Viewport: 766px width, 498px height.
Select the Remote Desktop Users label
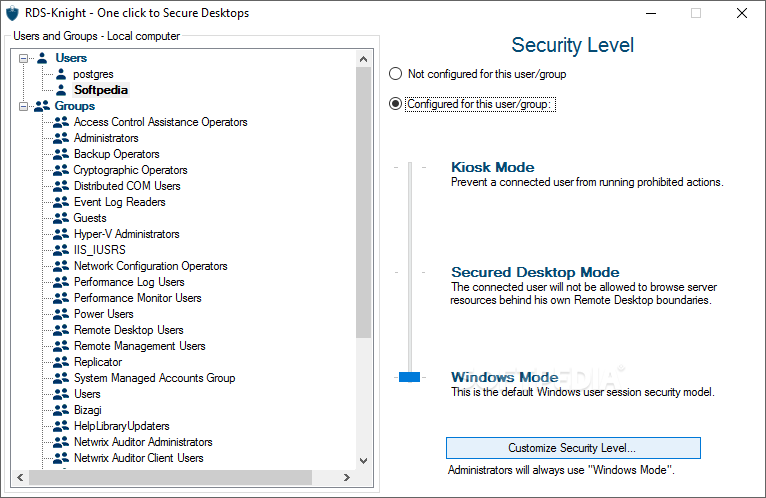(x=128, y=330)
